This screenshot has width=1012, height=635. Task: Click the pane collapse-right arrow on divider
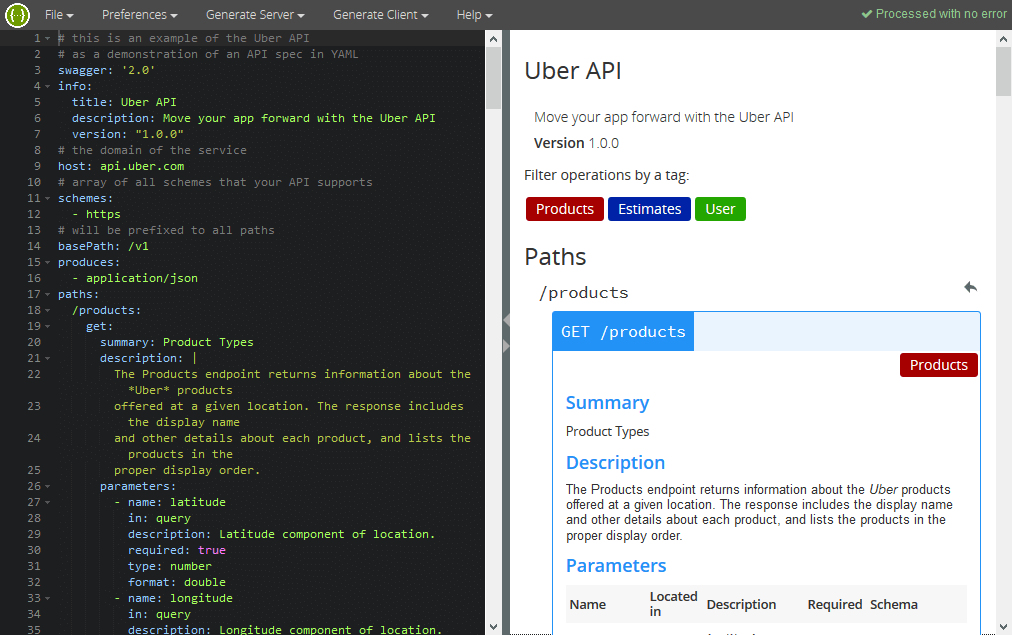click(x=507, y=347)
